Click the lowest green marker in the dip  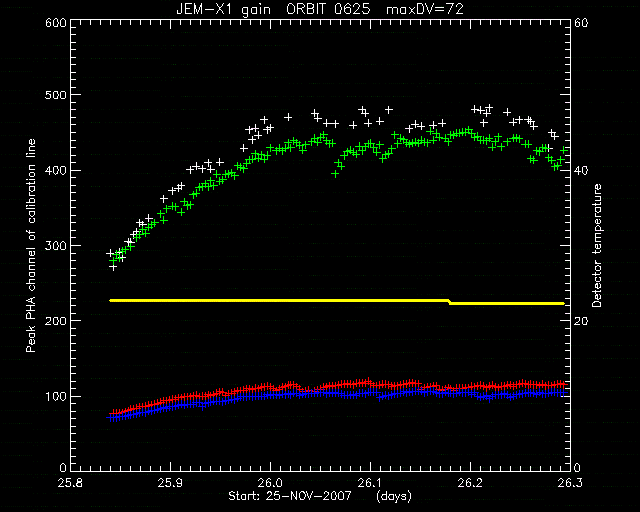click(335, 174)
